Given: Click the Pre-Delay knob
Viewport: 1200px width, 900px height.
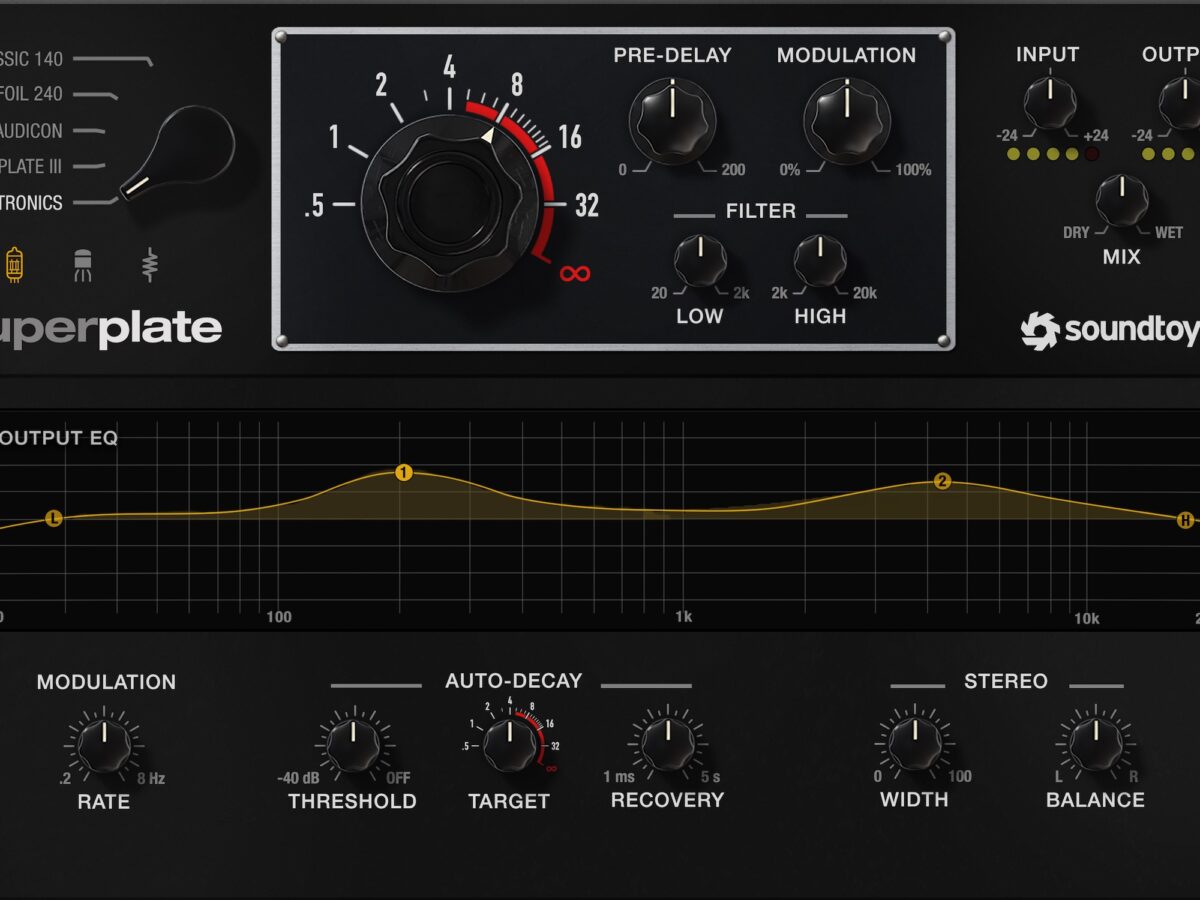Looking at the screenshot, I should click(x=672, y=121).
